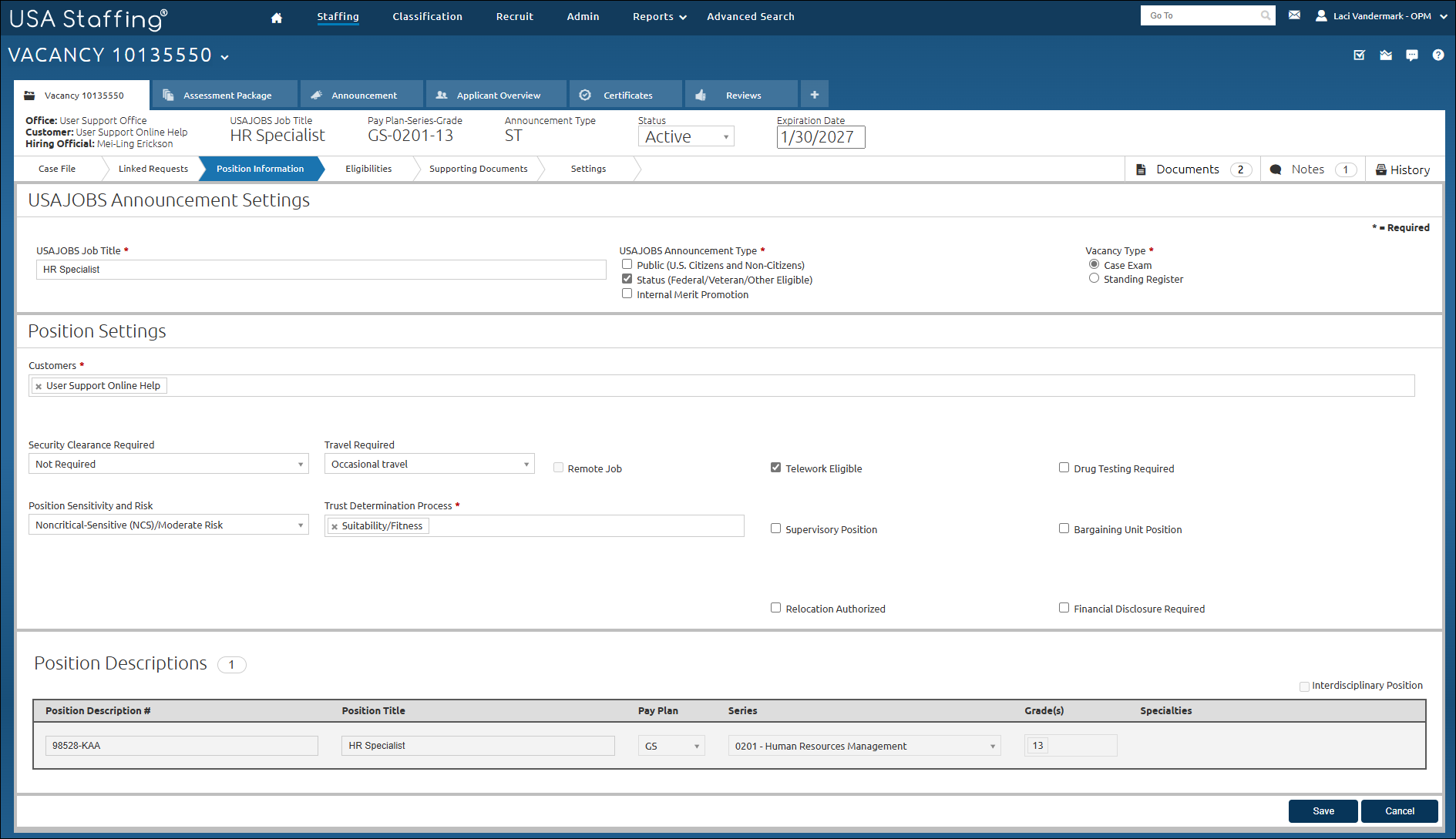Toggle the Remote Job checkbox
The image size is (1456, 839).
pyautogui.click(x=559, y=468)
